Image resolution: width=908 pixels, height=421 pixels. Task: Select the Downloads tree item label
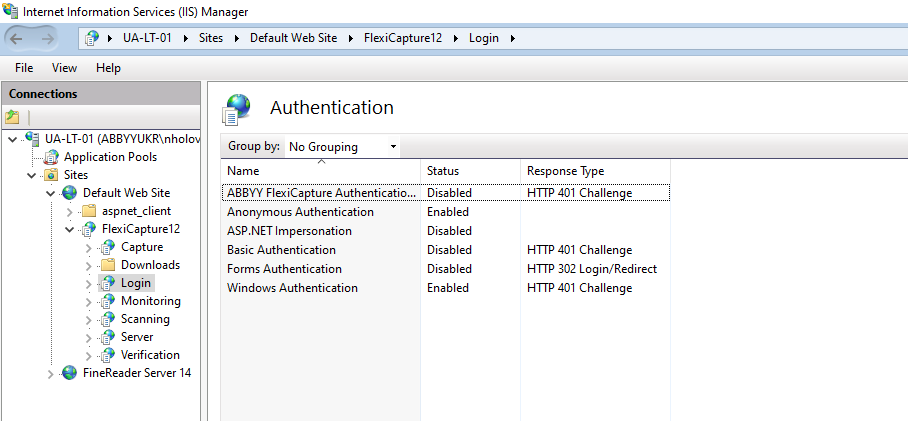pyautogui.click(x=150, y=265)
